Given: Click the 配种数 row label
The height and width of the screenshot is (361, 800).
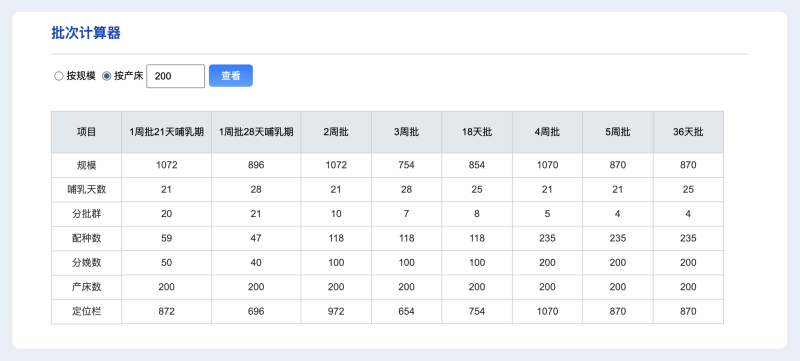Looking at the screenshot, I should [86, 238].
